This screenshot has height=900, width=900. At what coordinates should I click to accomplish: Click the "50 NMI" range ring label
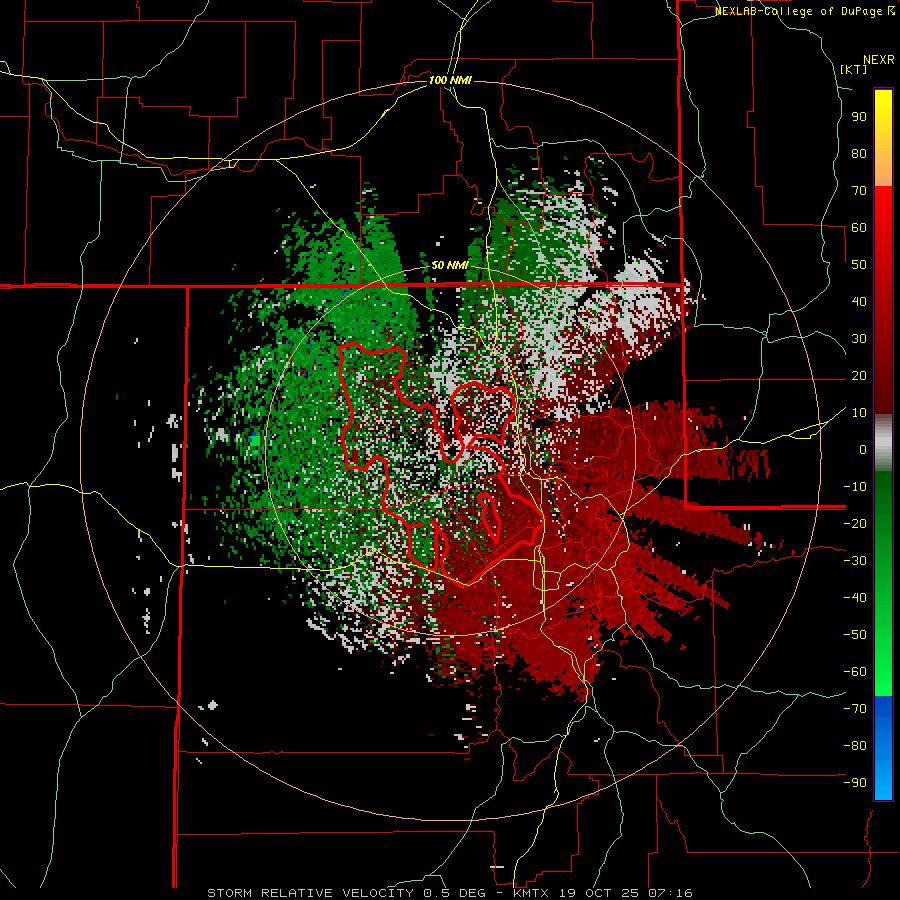[x=450, y=265]
